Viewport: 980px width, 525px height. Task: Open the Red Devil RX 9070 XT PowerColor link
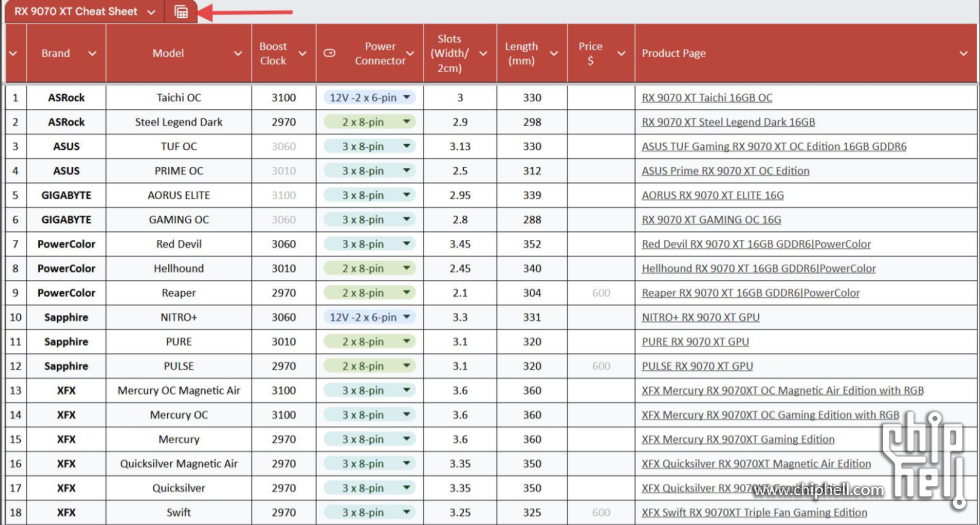coord(756,244)
